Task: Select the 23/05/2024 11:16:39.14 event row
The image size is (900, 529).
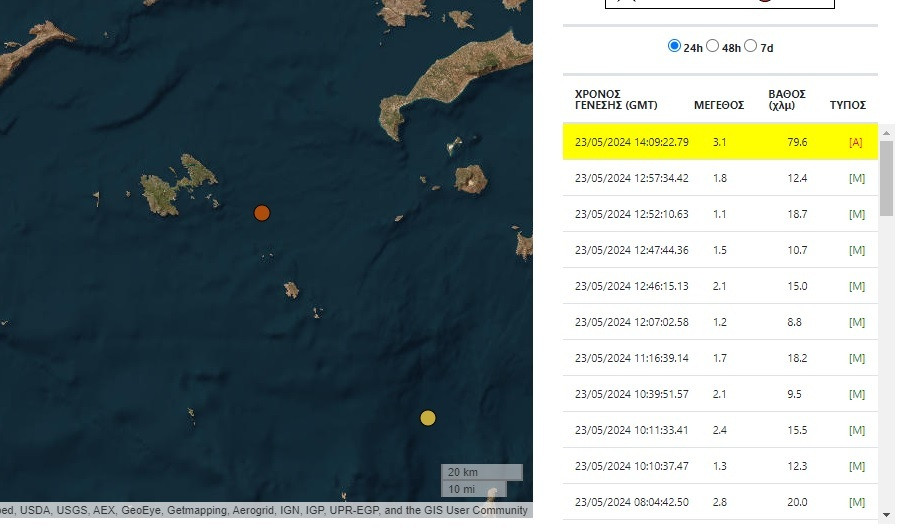Action: pos(720,358)
